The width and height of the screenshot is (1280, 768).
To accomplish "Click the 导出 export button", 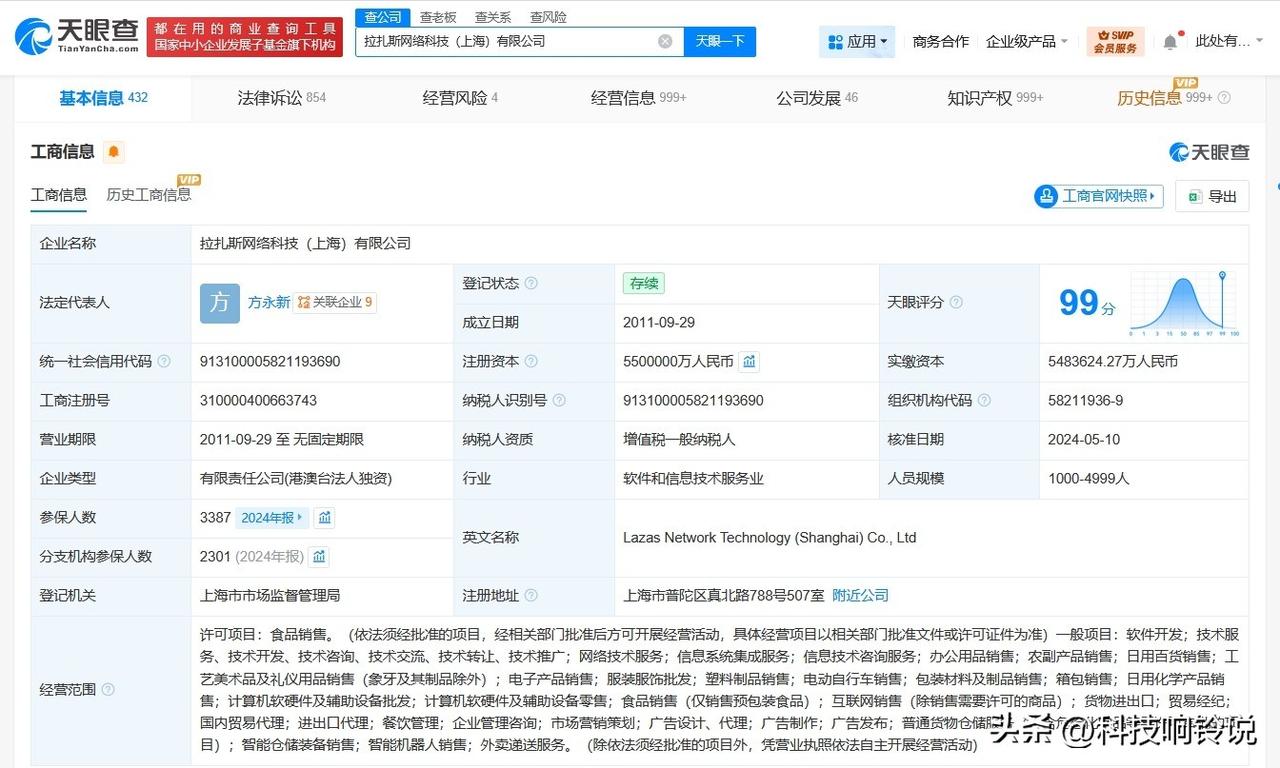I will click(x=1212, y=196).
